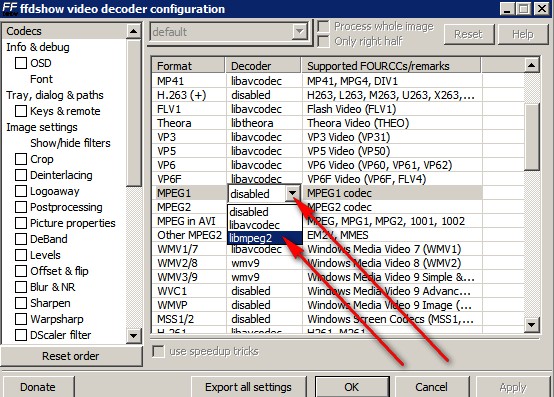Screen dimensions: 554x397
Task: Click the ffdshow FF title bar icon
Action: coord(9,8)
